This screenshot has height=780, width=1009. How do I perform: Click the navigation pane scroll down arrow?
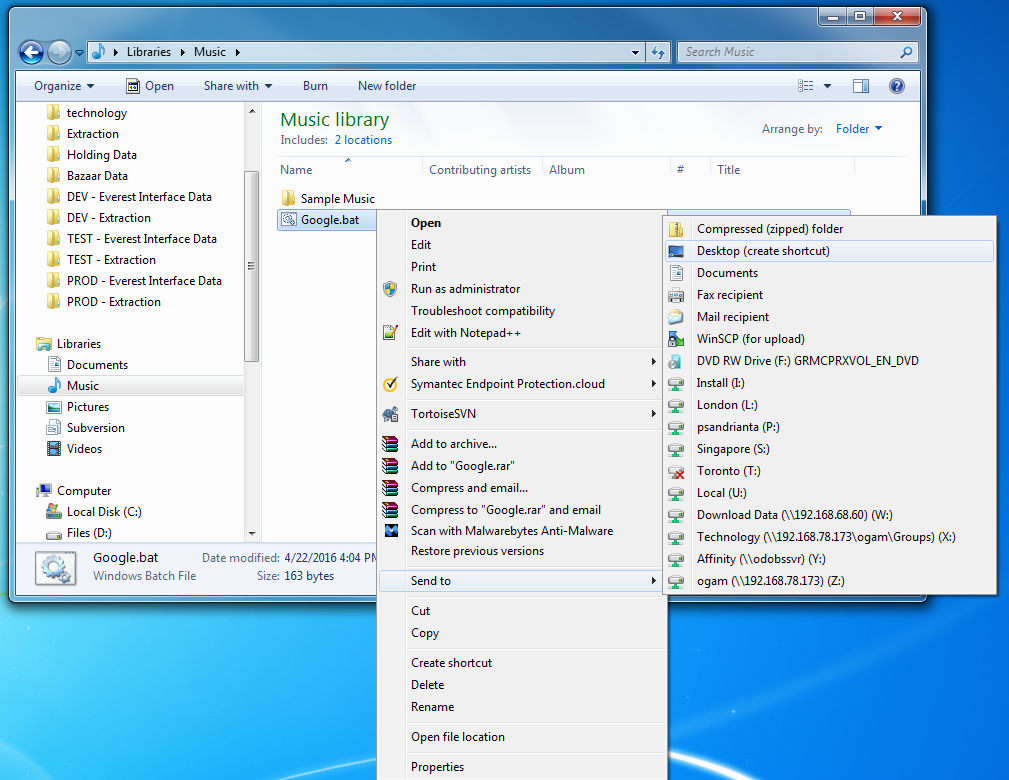click(252, 534)
